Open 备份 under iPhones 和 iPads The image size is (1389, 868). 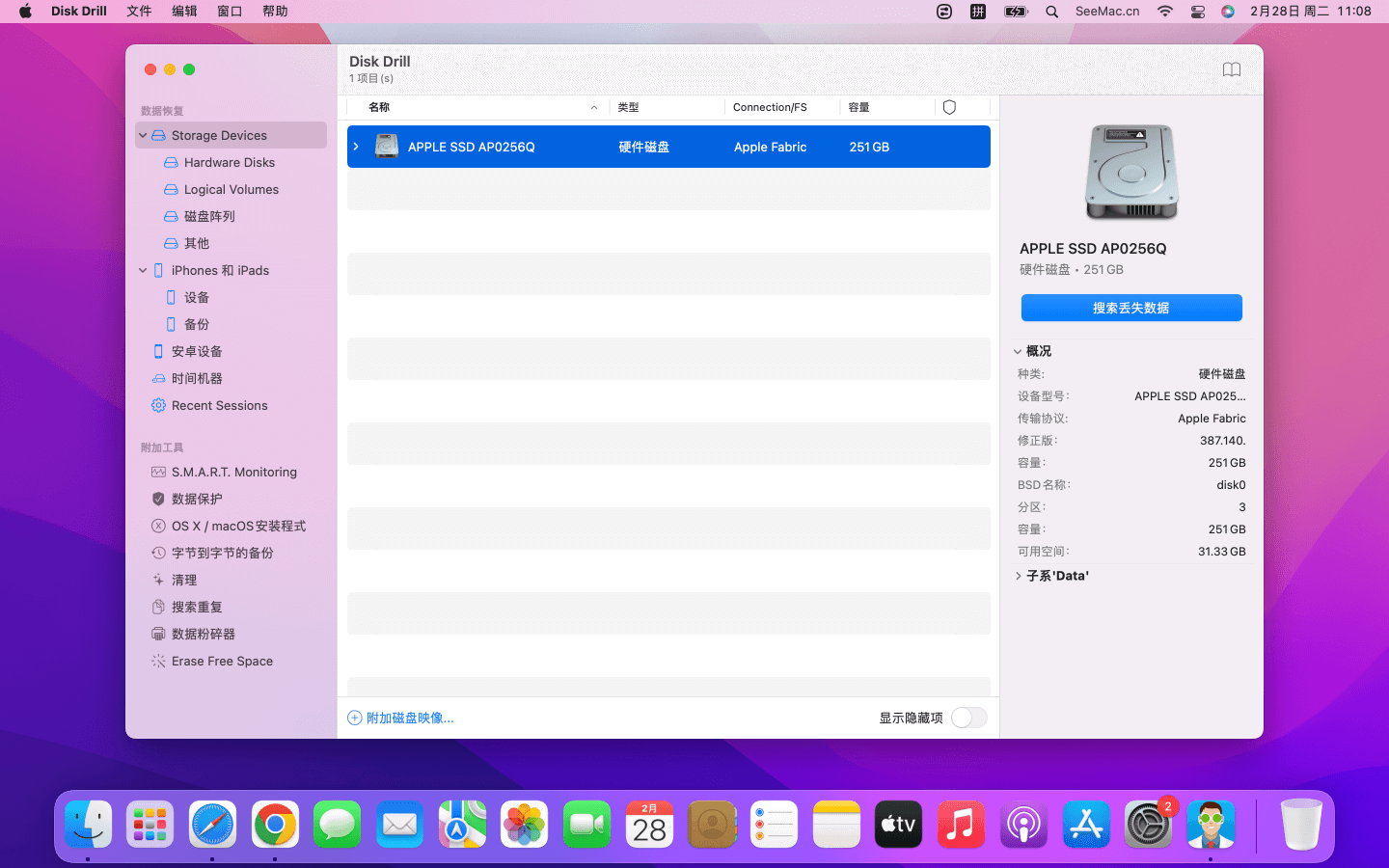tap(197, 324)
